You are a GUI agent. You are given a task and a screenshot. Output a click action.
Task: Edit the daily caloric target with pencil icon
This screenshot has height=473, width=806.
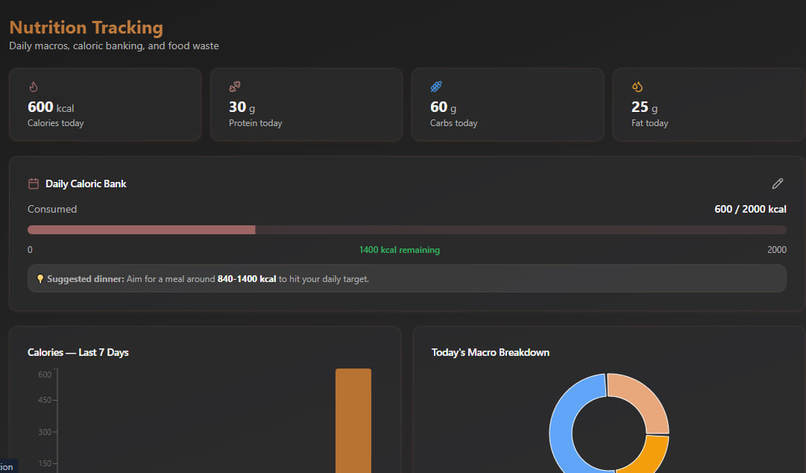click(777, 184)
